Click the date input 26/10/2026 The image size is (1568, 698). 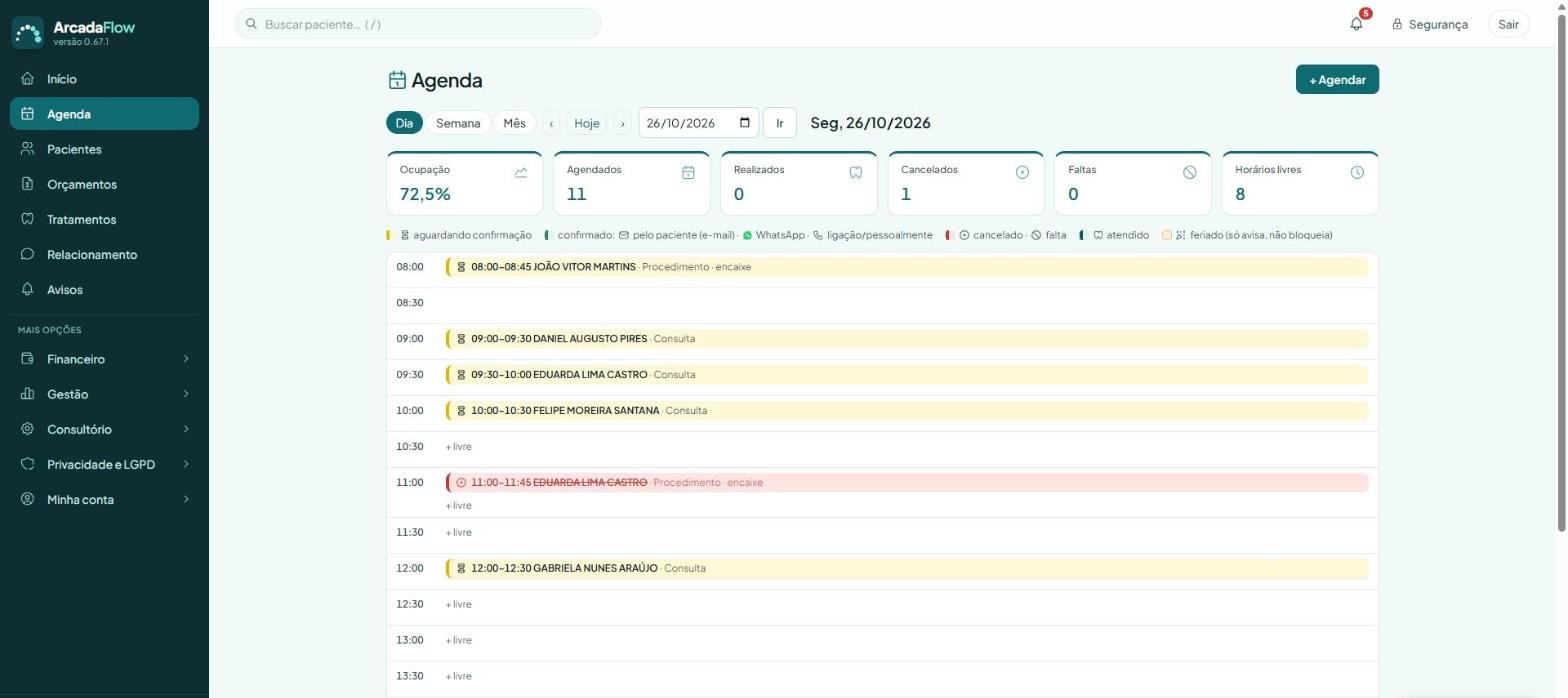click(x=698, y=123)
